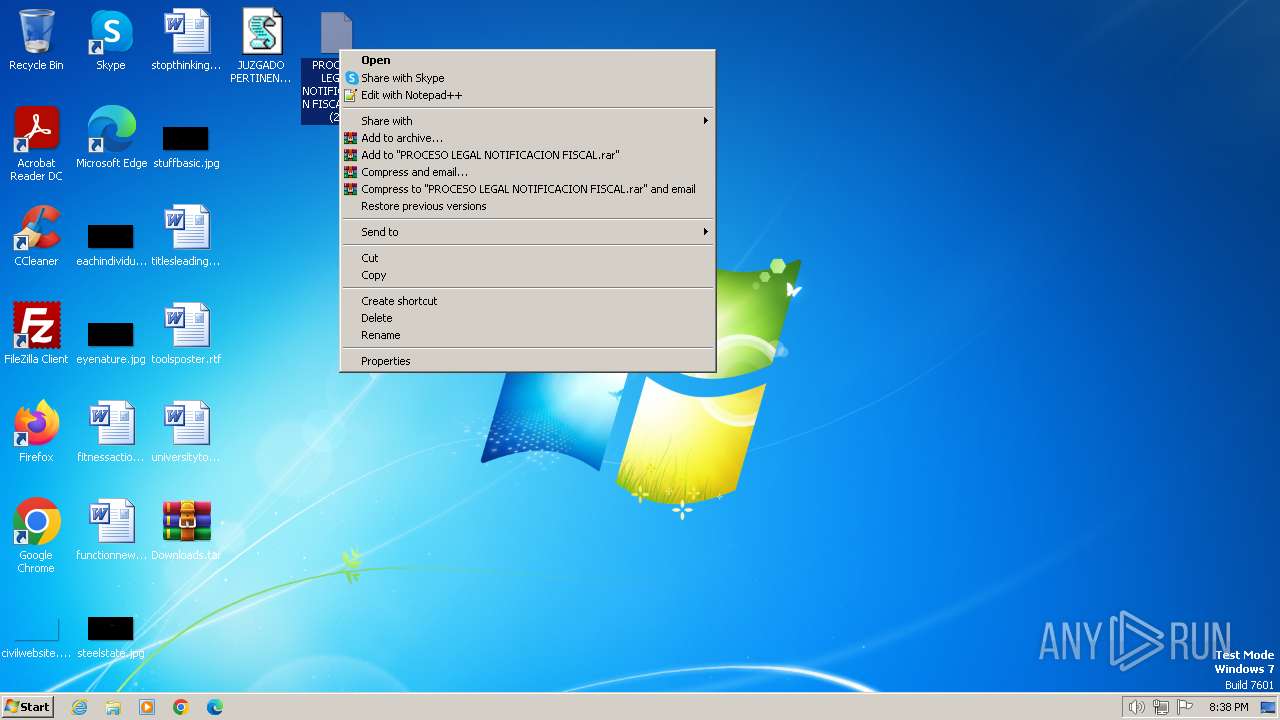Image resolution: width=1280 pixels, height=720 pixels.
Task: Select the toolsposter.rtf document icon
Action: 186,334
